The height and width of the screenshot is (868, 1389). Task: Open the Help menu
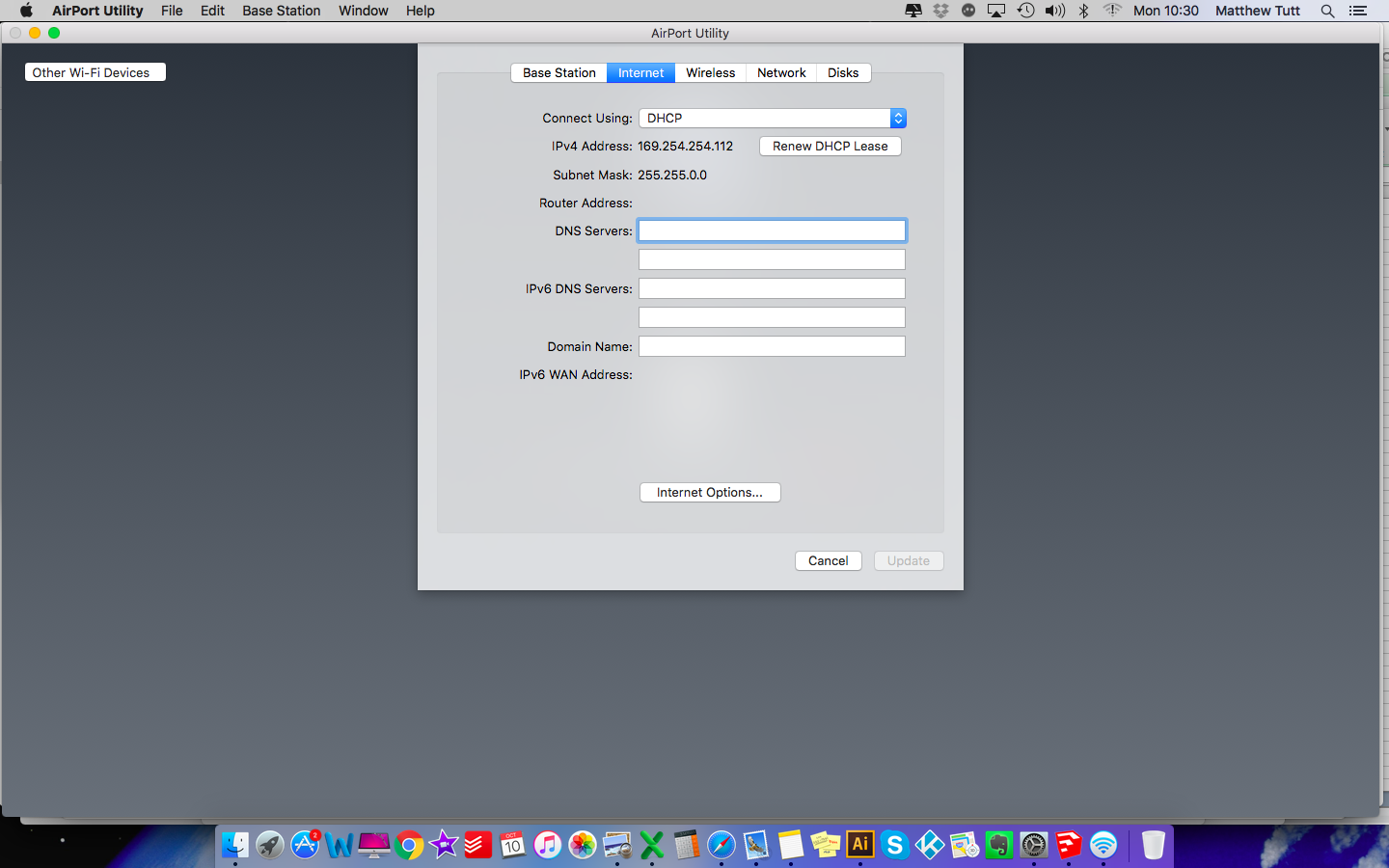421,11
